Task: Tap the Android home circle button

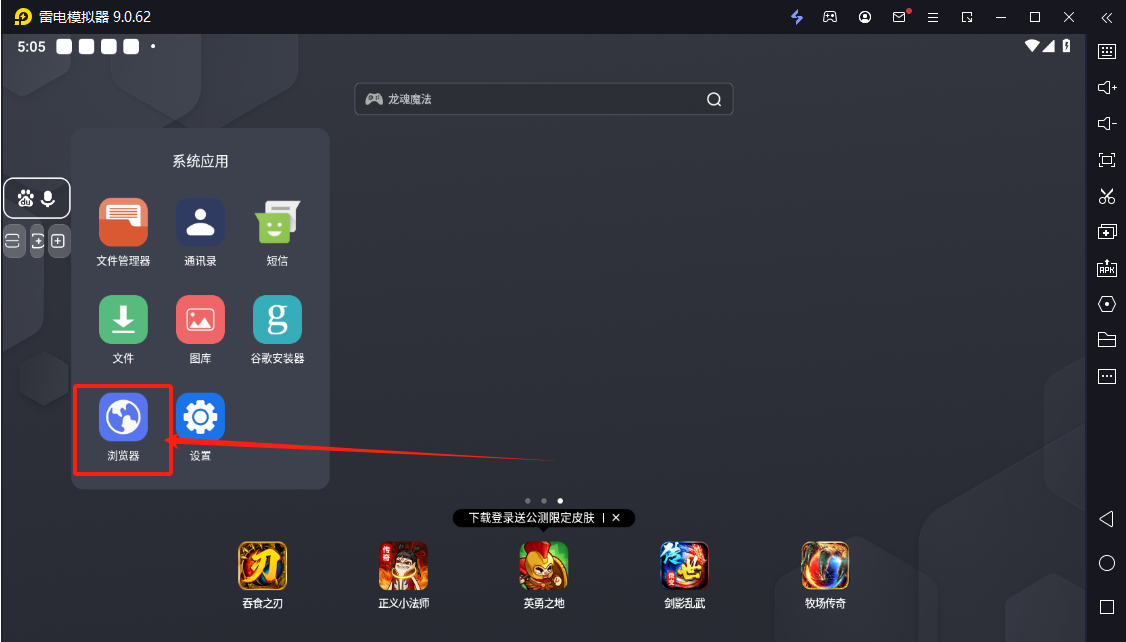Action: point(1107,563)
